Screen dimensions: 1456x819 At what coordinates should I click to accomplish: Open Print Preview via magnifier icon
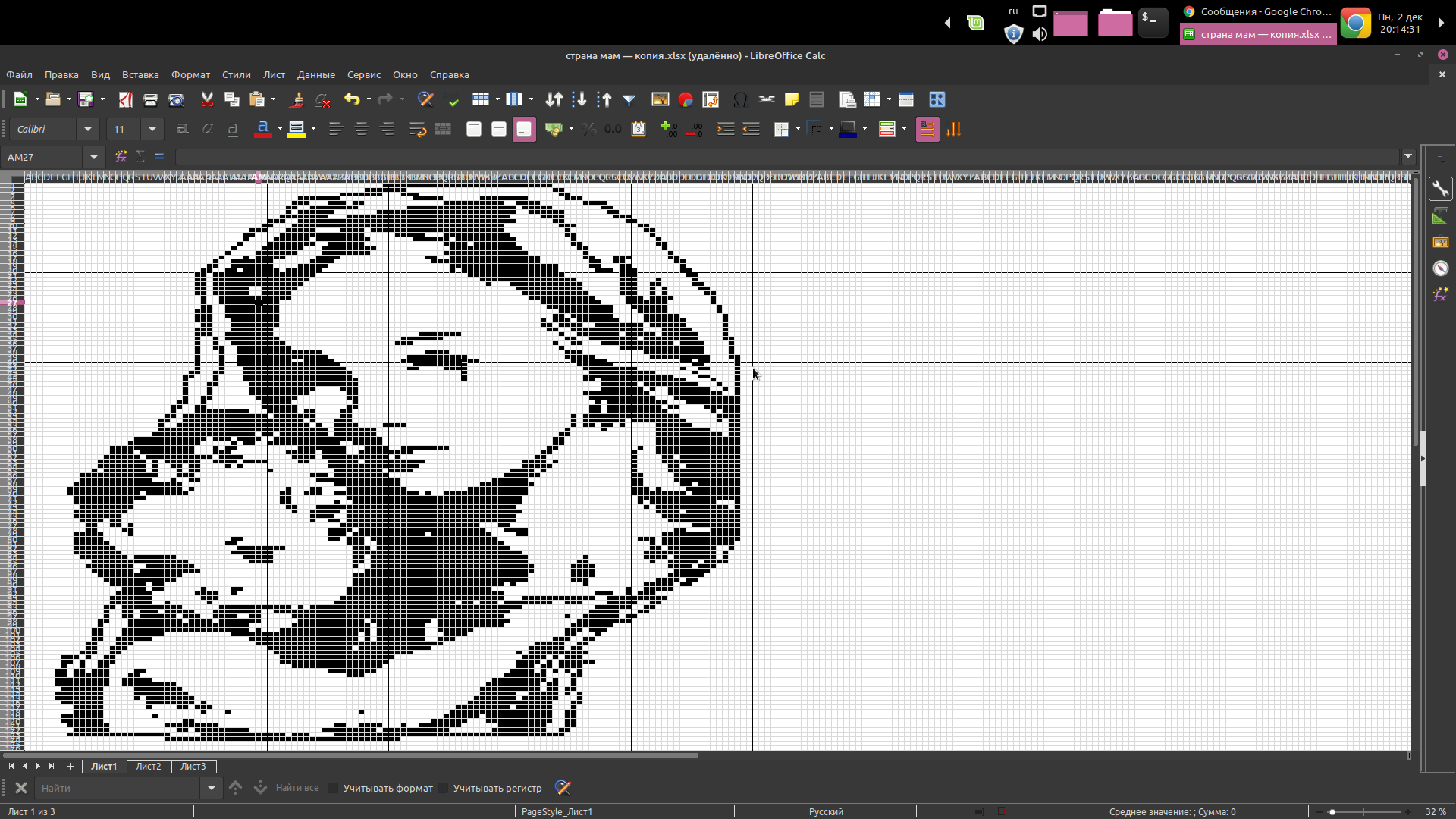(x=176, y=99)
